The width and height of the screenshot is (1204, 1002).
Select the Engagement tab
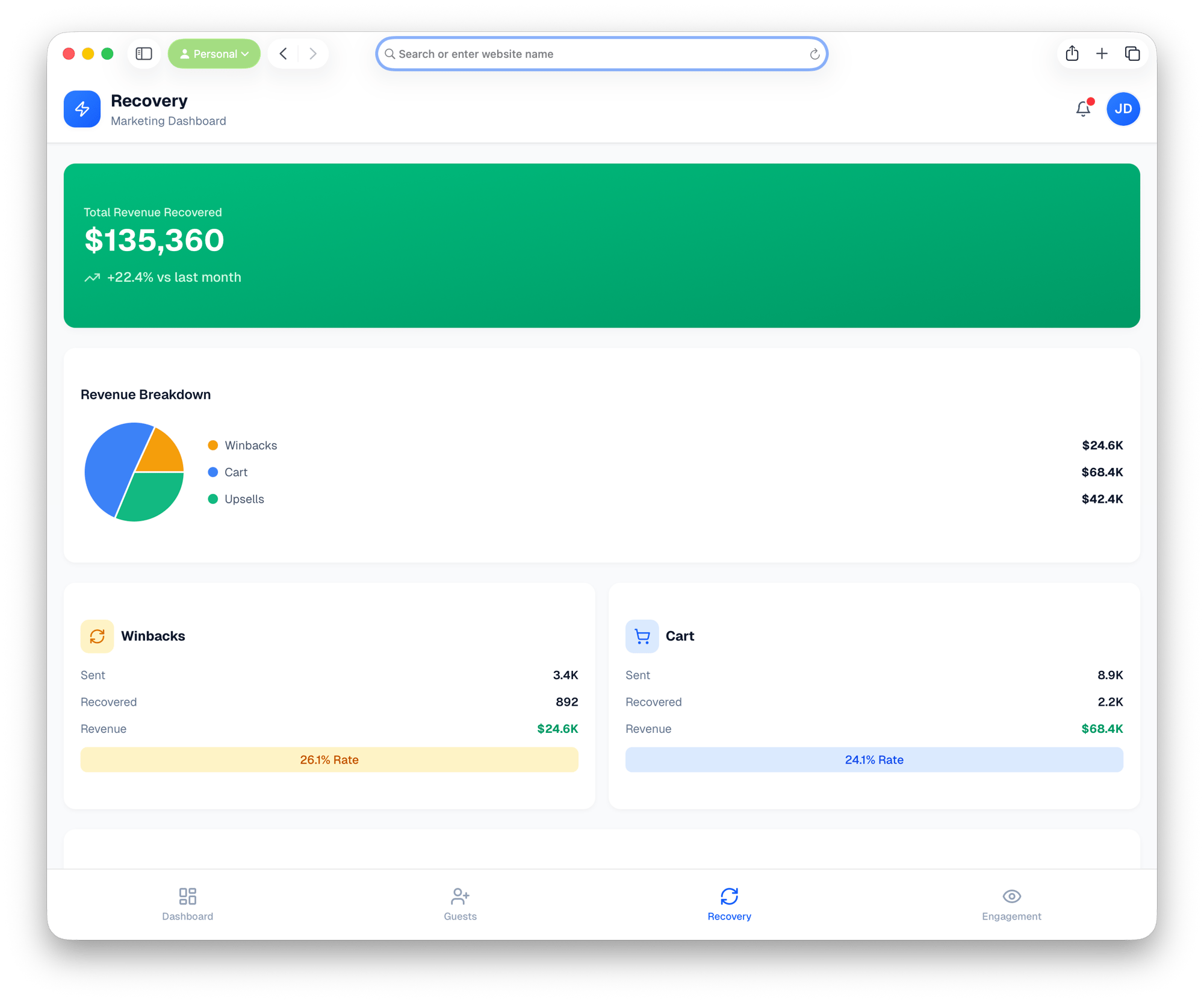click(x=1011, y=904)
